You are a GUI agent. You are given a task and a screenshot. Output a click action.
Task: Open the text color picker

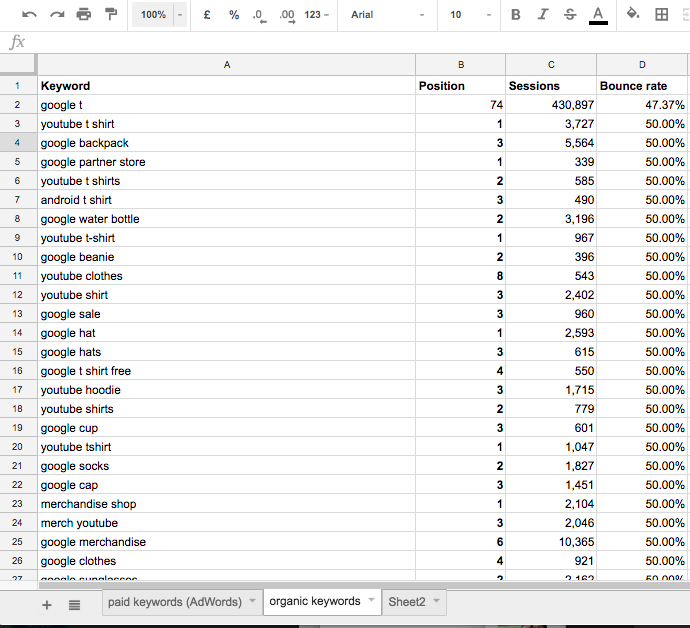[x=598, y=15]
